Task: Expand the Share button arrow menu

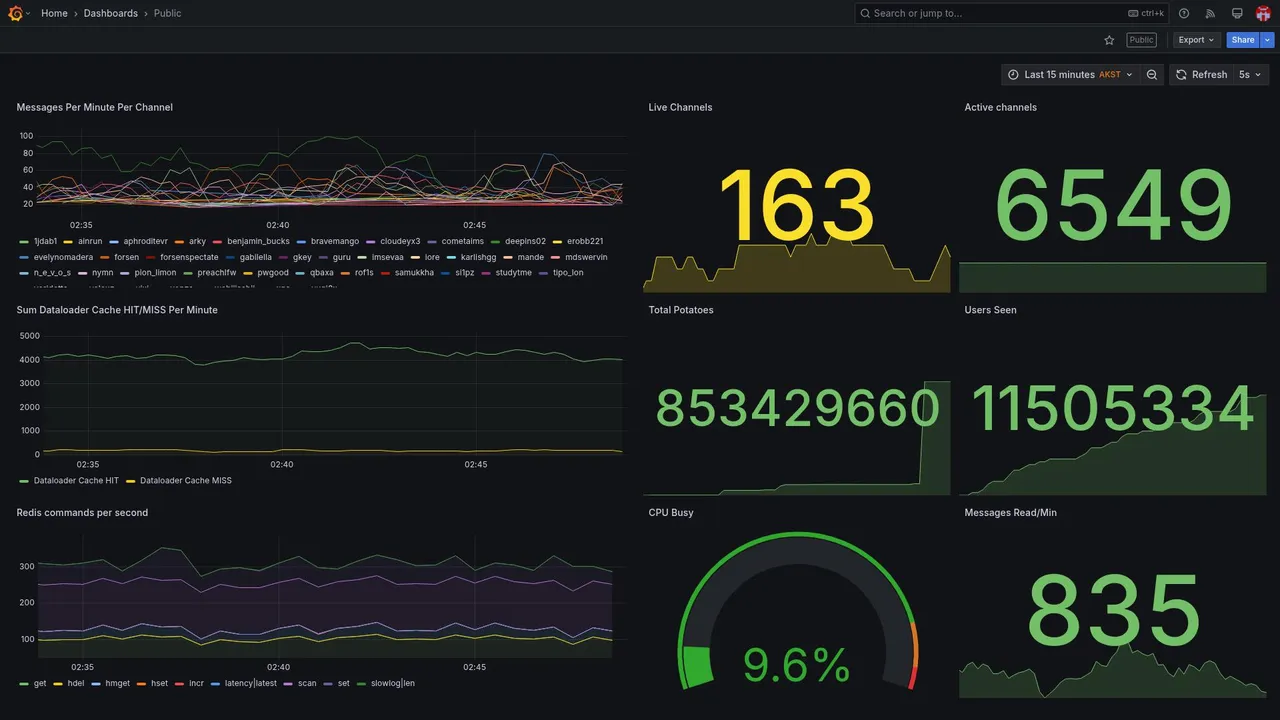Action: click(1268, 40)
